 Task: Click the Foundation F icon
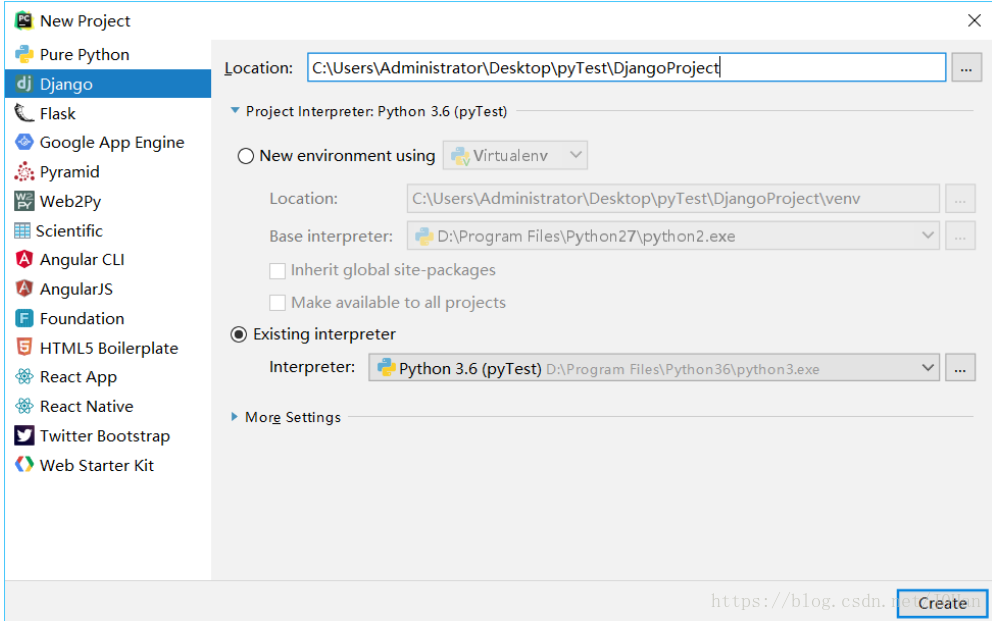(24, 318)
